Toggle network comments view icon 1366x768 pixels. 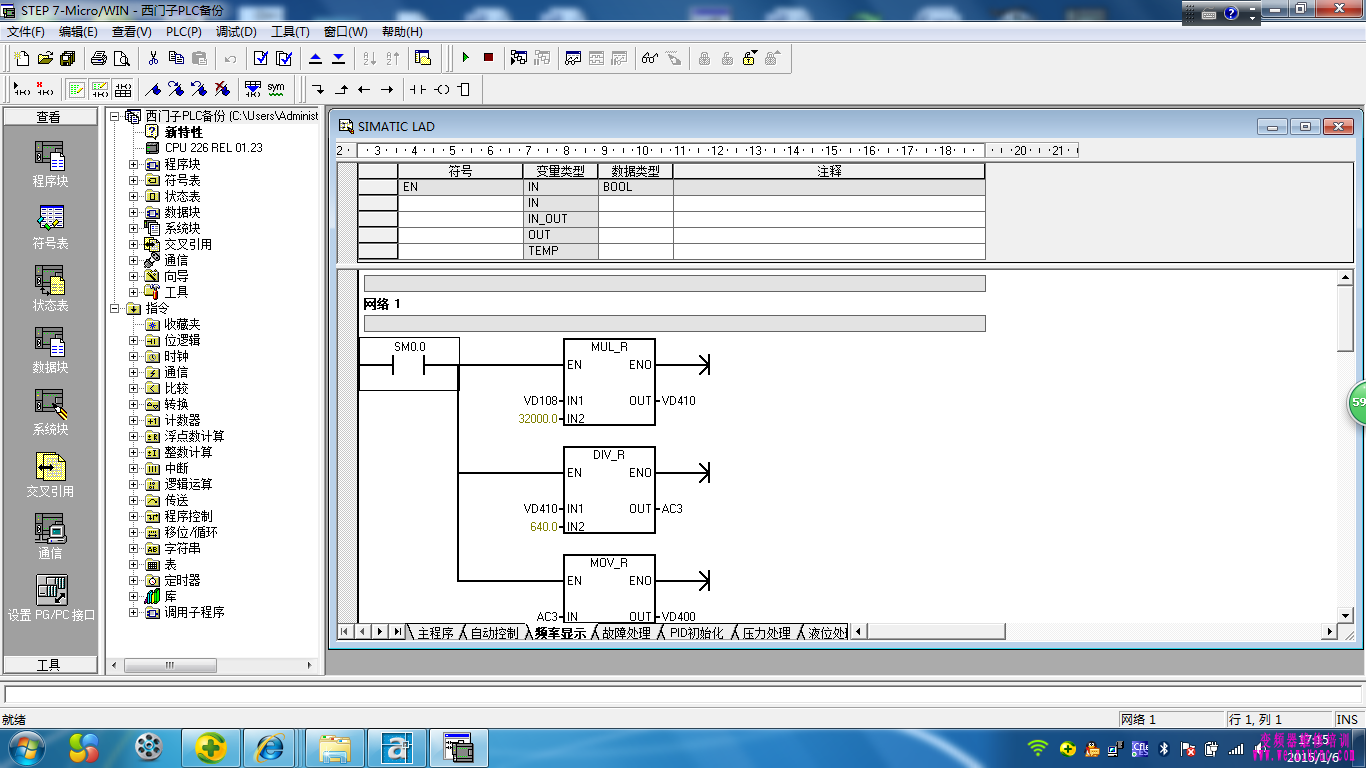[100, 89]
